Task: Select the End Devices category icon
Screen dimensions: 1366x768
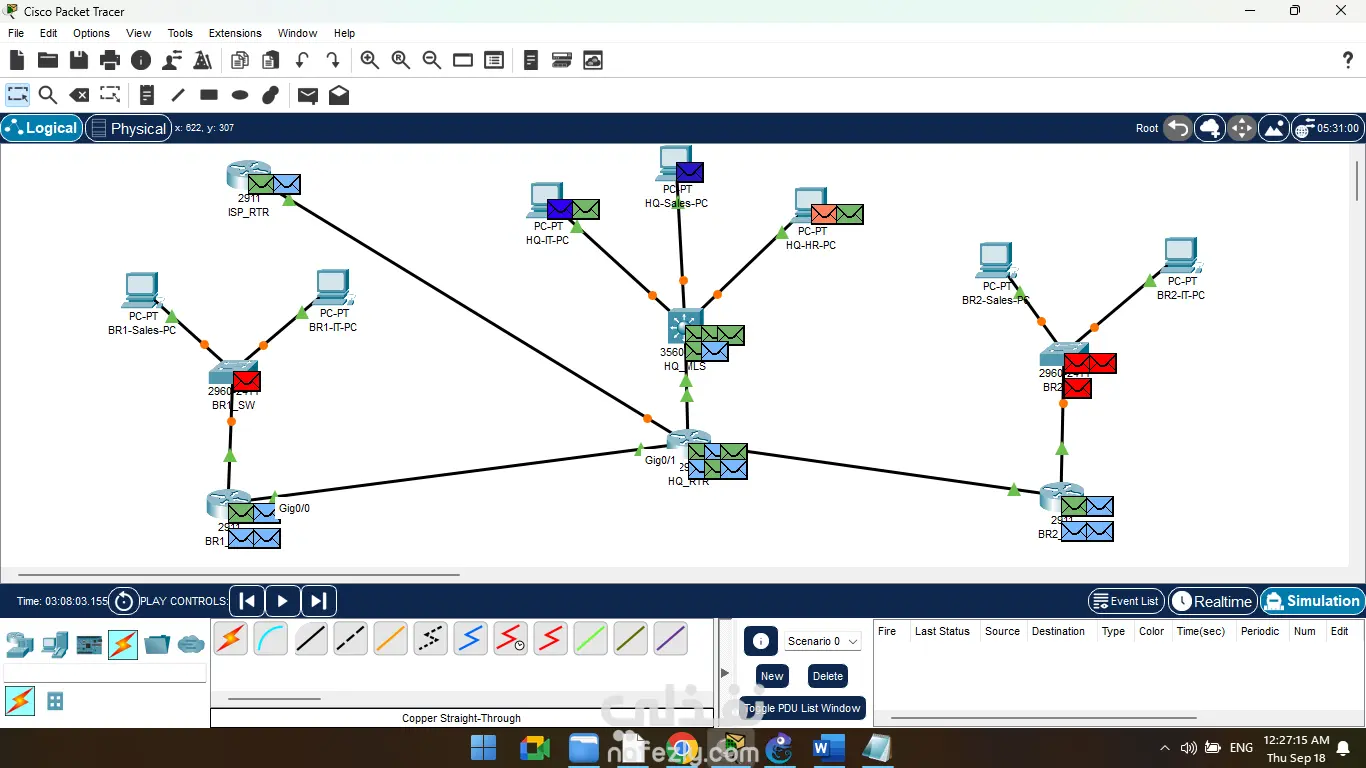Action: (x=55, y=644)
